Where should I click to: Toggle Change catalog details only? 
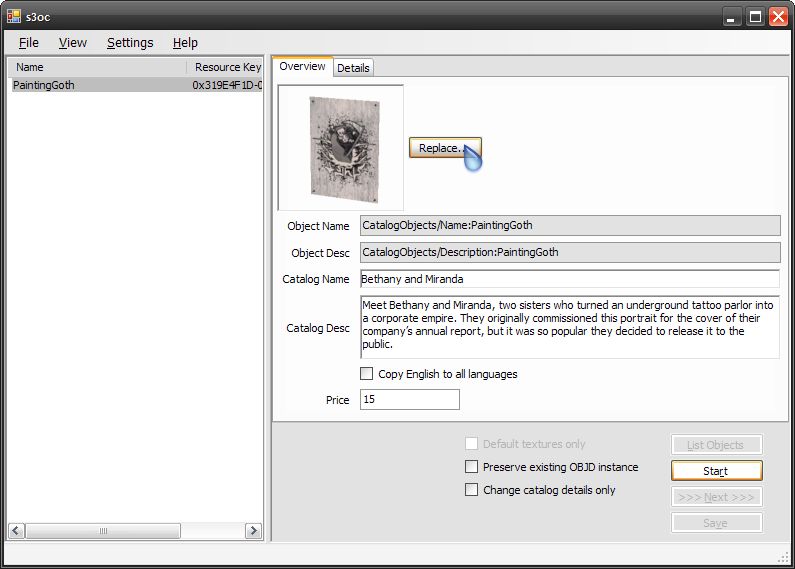pos(472,490)
